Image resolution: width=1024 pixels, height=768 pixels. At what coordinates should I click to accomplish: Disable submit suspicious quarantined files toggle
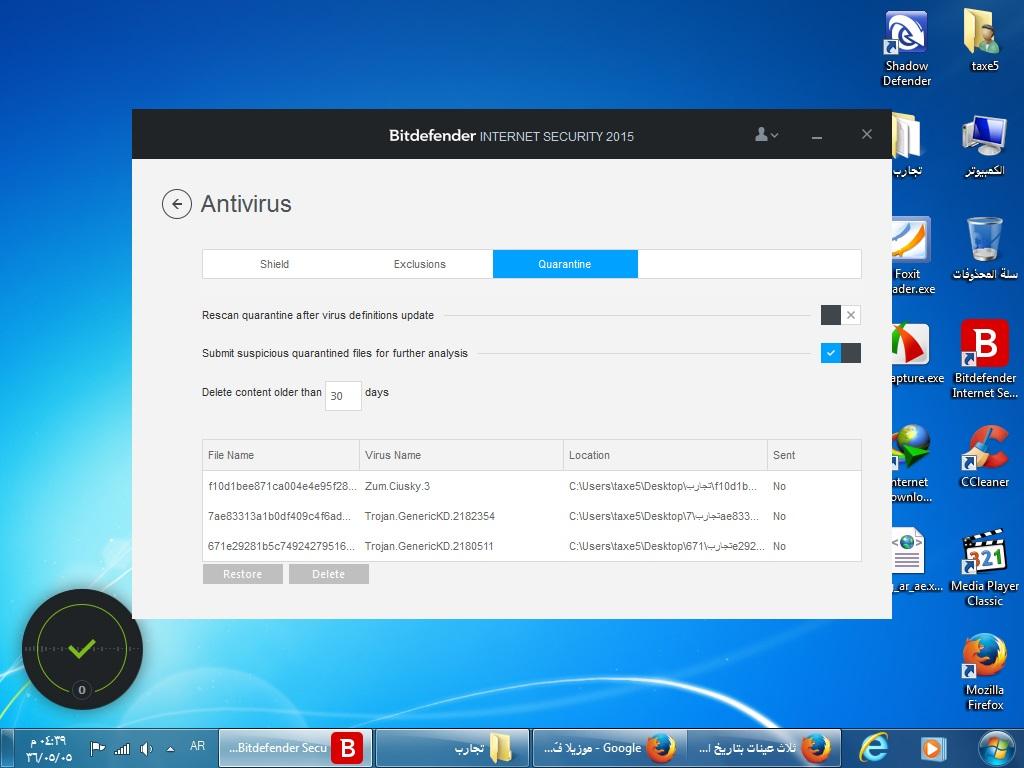point(840,353)
